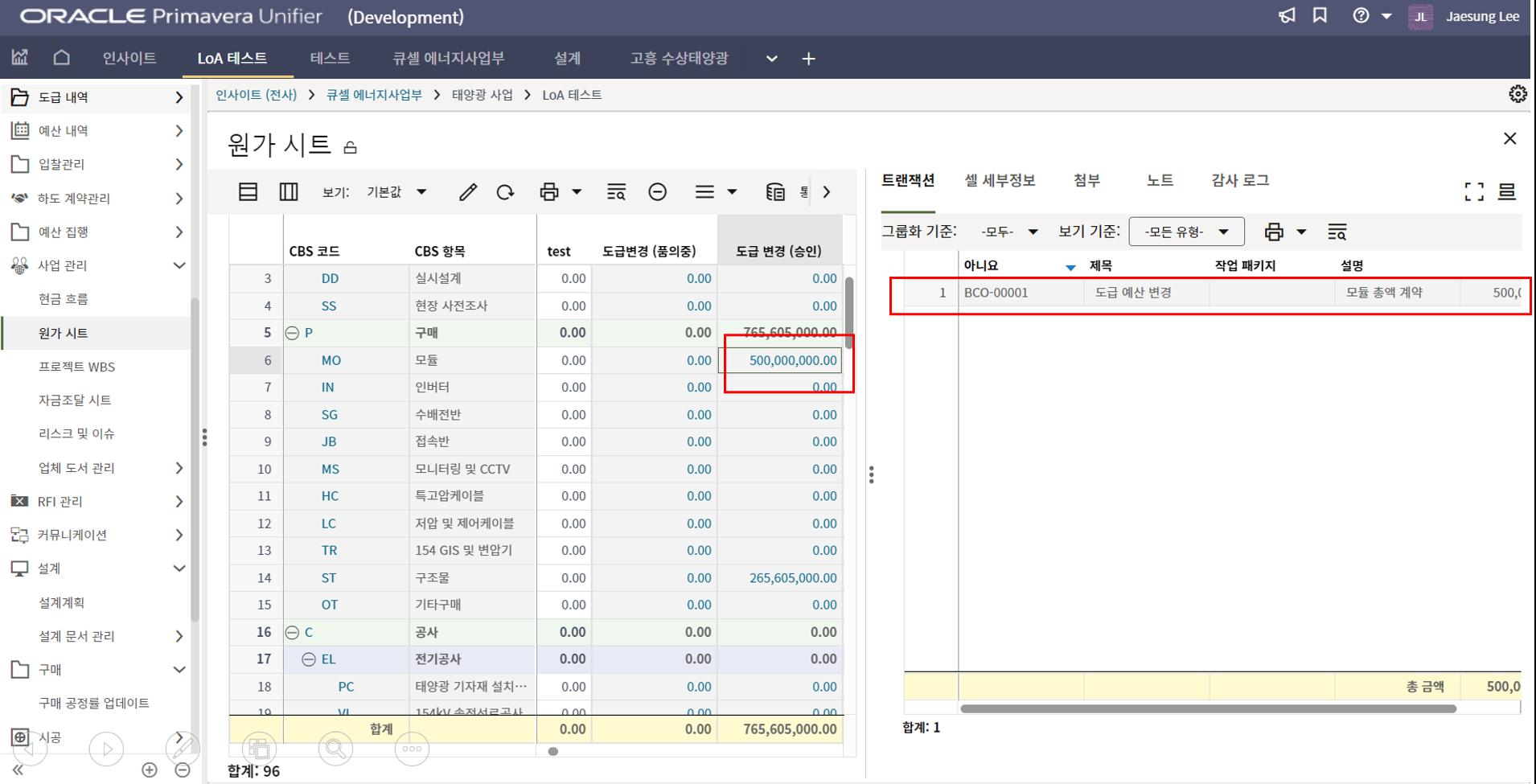This screenshot has height=784, width=1536.
Task: Click the pencil edit icon in toolbar
Action: tap(467, 192)
